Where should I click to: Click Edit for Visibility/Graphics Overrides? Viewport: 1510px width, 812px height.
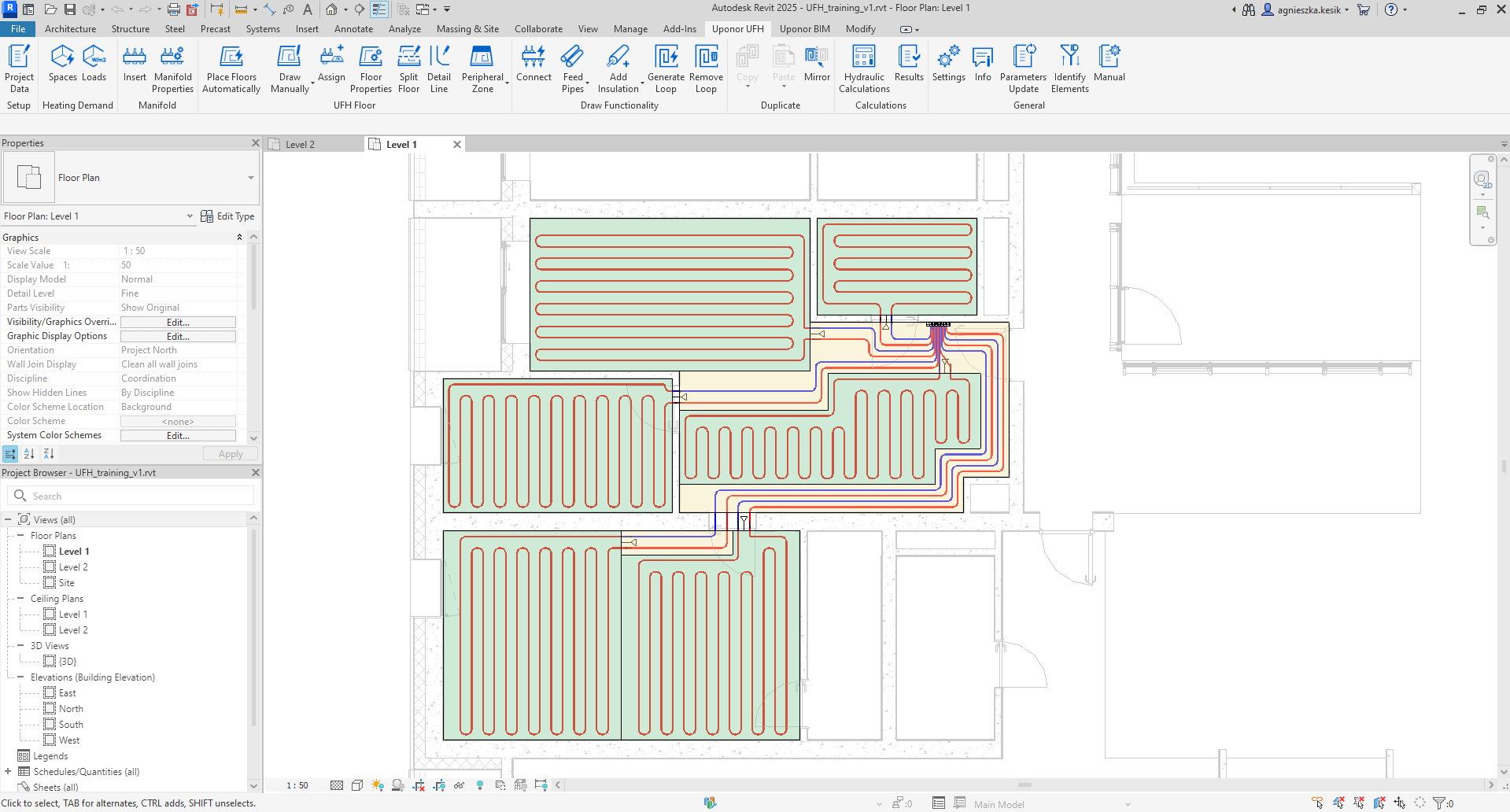(178, 323)
